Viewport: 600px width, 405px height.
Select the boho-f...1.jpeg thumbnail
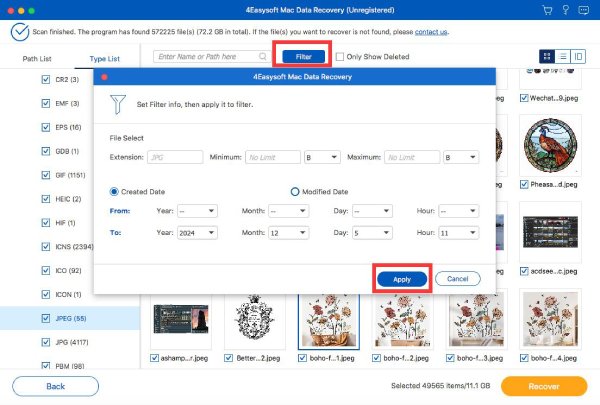tap(329, 321)
